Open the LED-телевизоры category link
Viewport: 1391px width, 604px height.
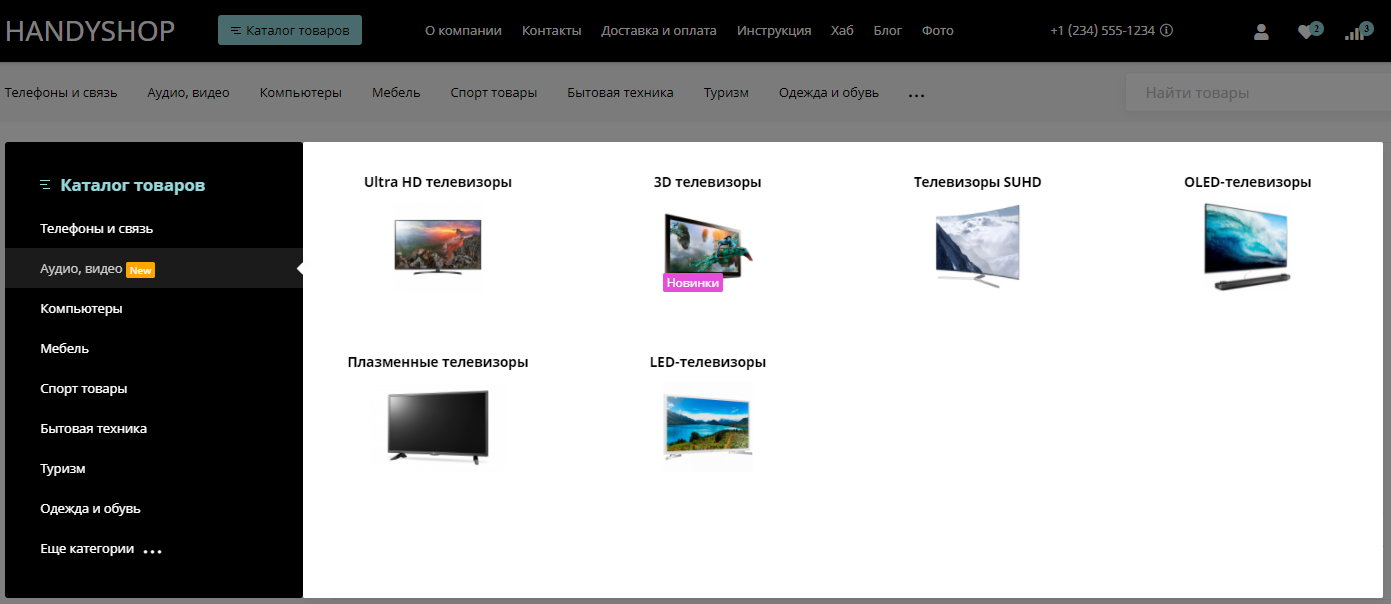tap(707, 362)
